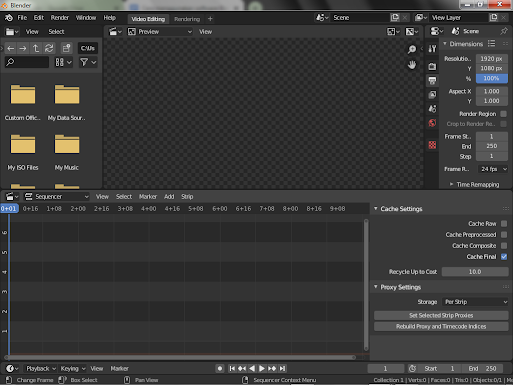
Task: Toggle auto keying record button
Action: (x=220, y=368)
